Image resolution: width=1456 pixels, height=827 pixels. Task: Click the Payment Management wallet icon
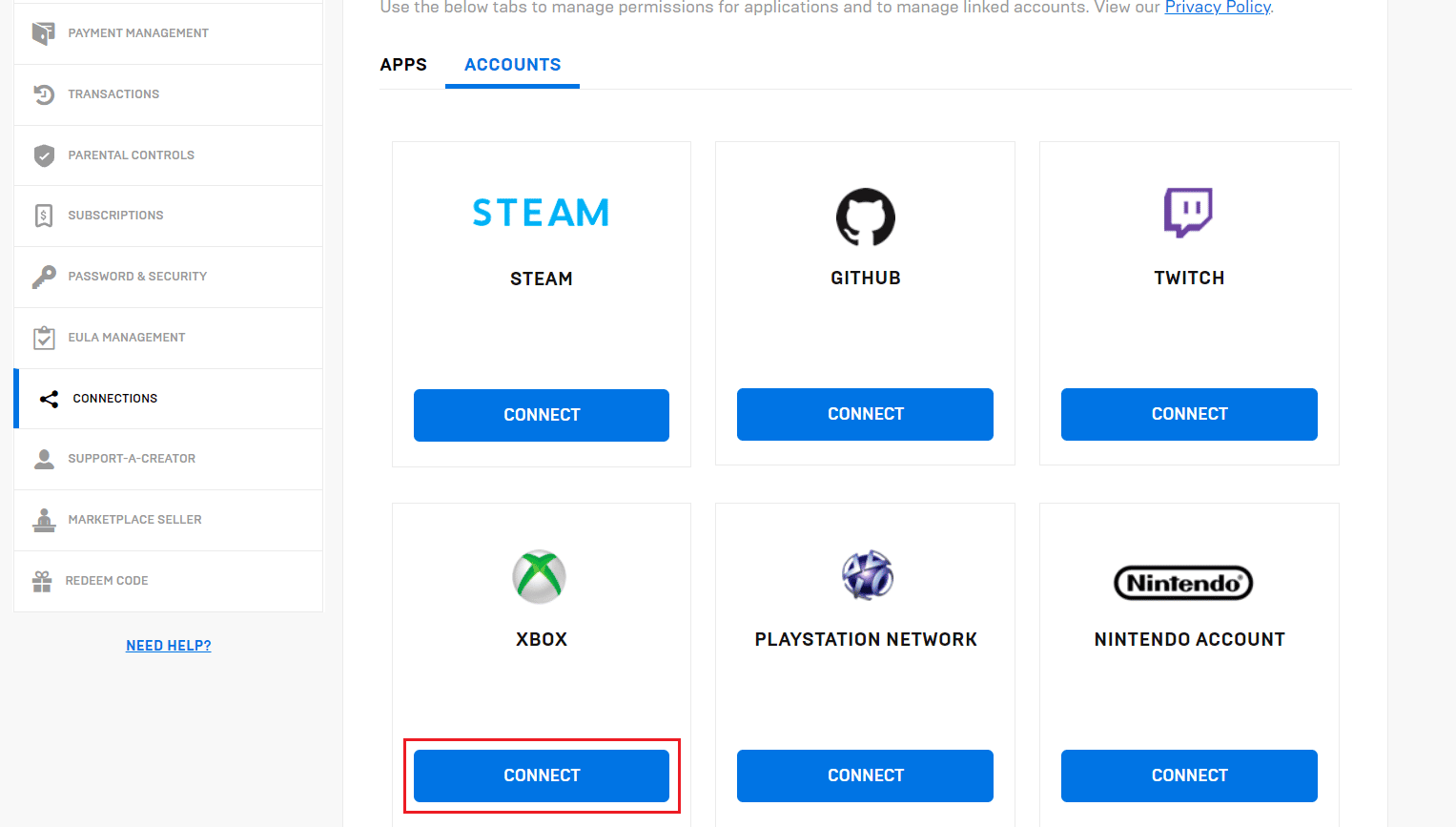tap(44, 33)
